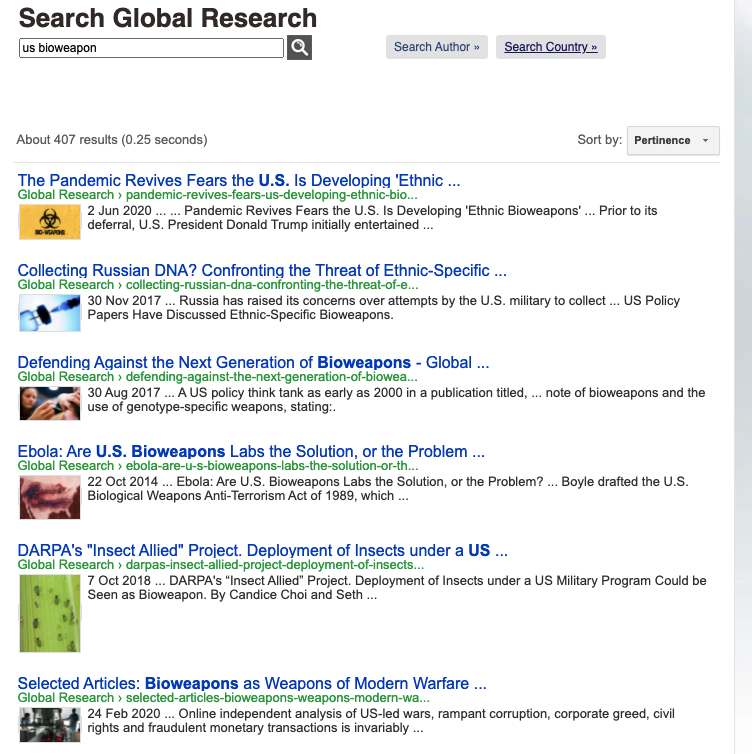The width and height of the screenshot is (752, 754).
Task: Click the green URL "defending-against-the-next-generation-of-biowea..."
Action: 272,377
